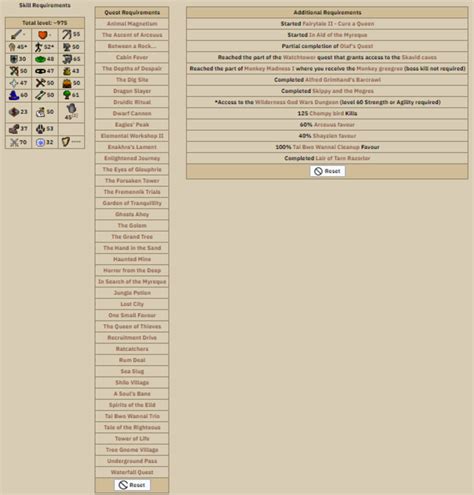Open The Ascent of Arceuus link

point(132,35)
